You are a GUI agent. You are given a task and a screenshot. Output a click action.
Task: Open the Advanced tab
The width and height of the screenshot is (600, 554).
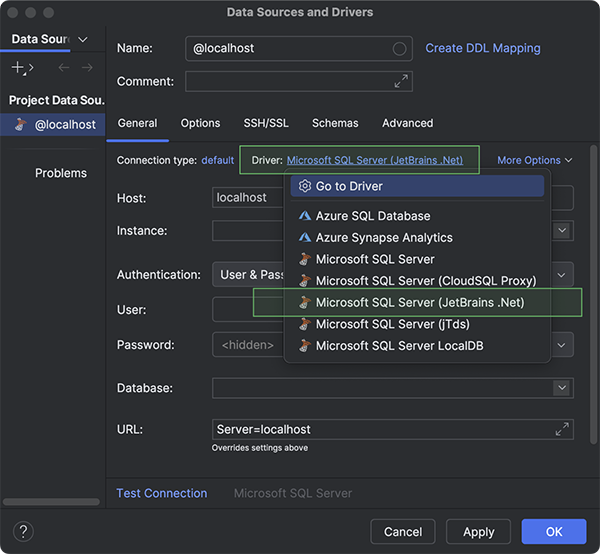[407, 123]
